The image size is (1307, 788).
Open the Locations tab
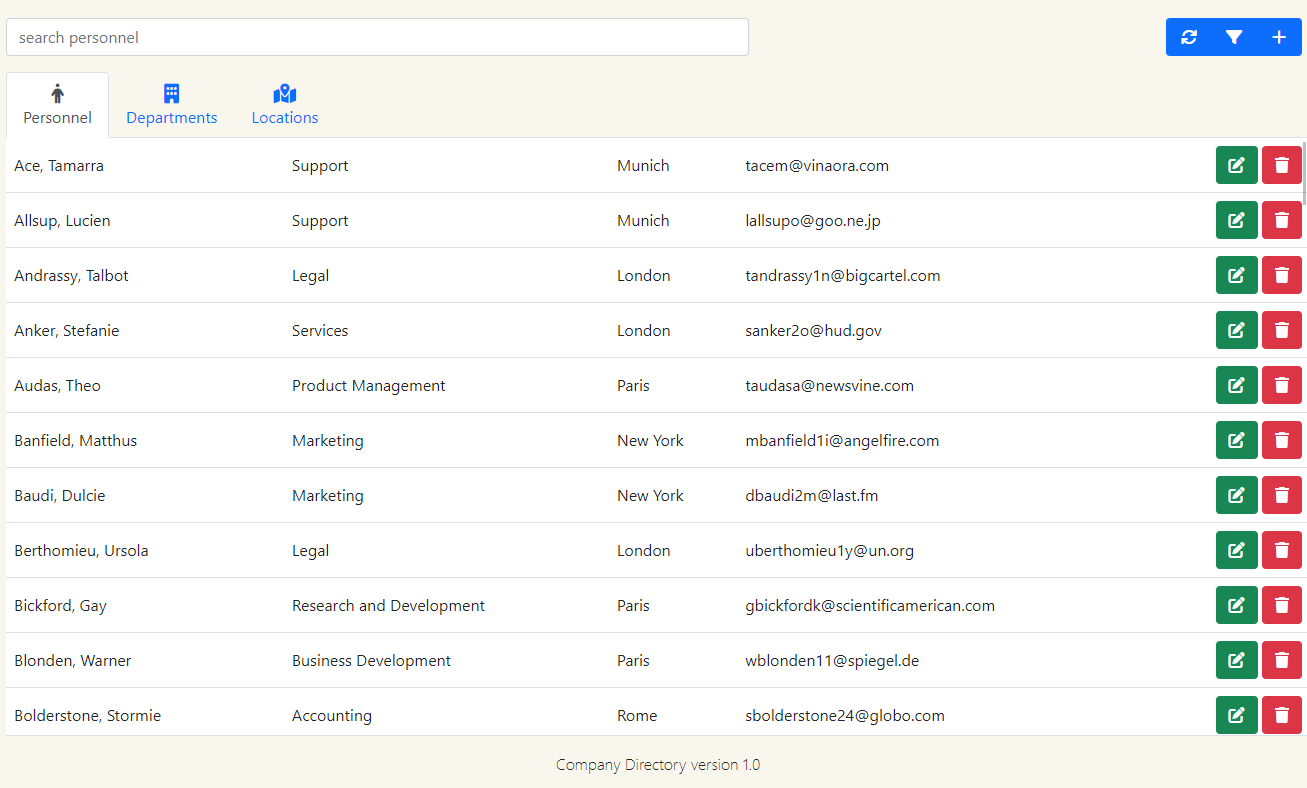click(285, 105)
